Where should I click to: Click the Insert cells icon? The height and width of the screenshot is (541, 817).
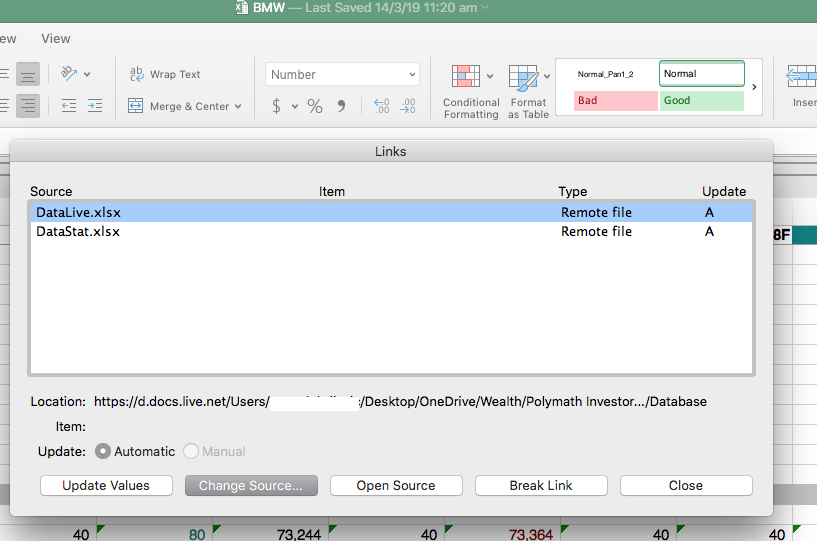[x=801, y=77]
